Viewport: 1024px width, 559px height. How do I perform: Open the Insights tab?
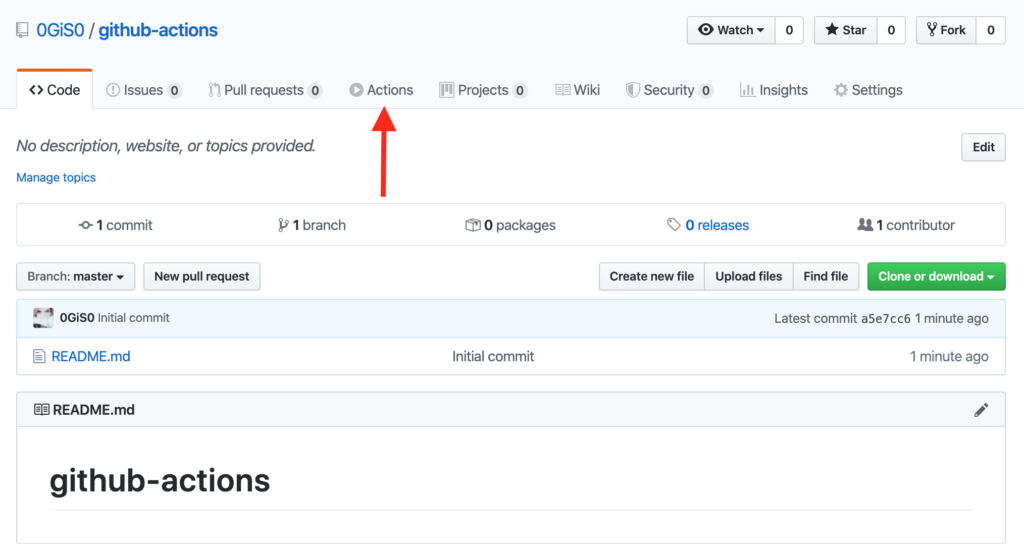tap(773, 90)
